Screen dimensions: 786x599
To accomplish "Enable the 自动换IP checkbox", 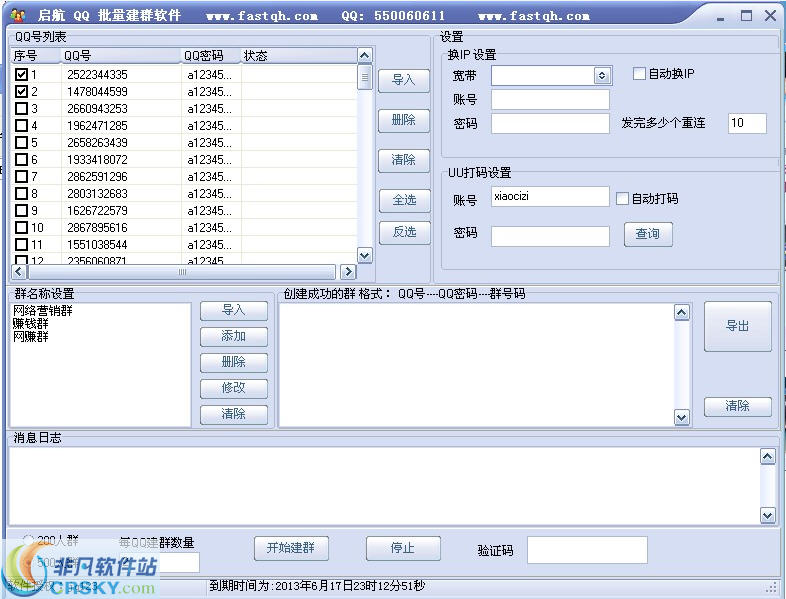I will coord(639,74).
